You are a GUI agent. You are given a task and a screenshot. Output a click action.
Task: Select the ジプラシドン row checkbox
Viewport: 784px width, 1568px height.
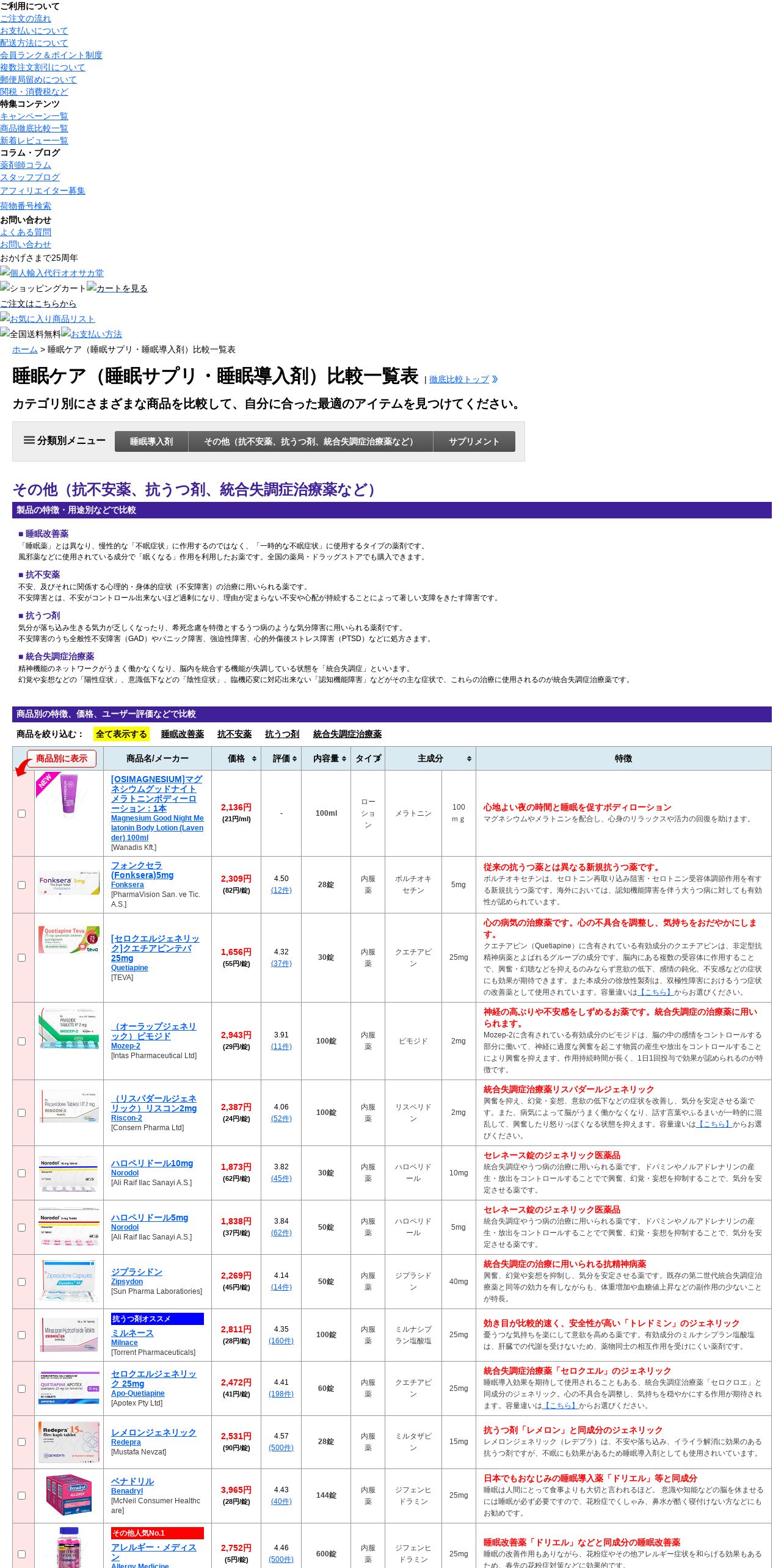tap(22, 1282)
